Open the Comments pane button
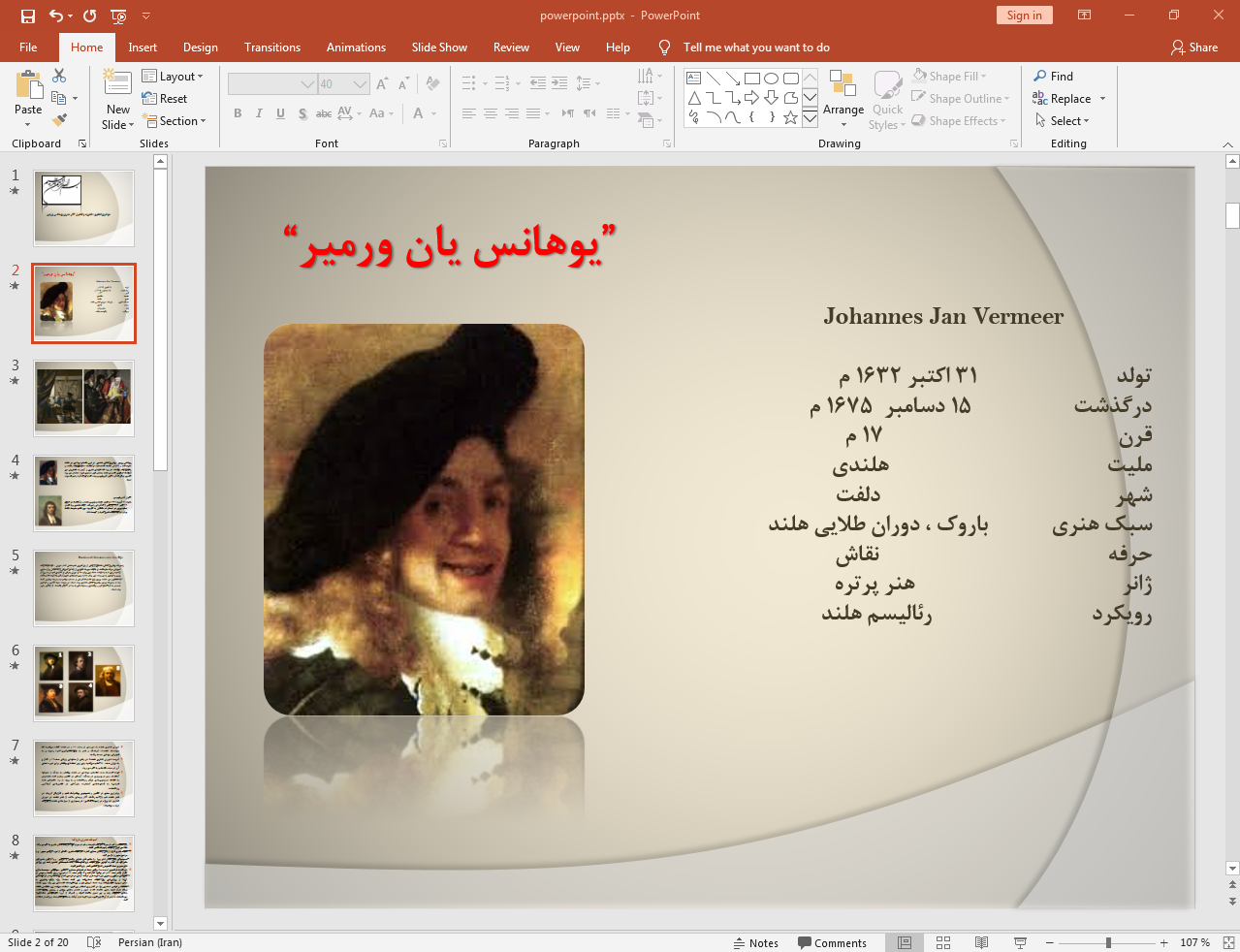This screenshot has width=1240, height=952. coord(832,942)
